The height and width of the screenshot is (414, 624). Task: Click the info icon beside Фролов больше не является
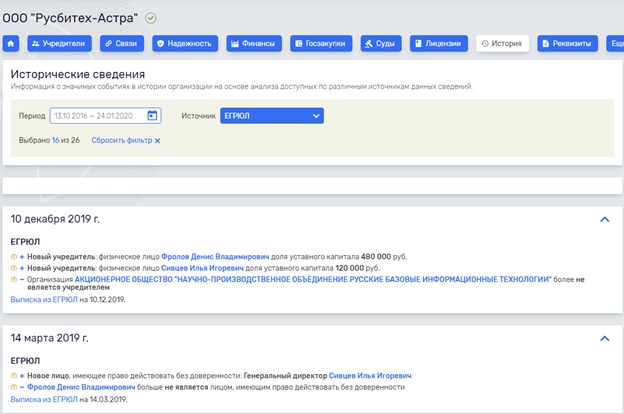(x=14, y=387)
